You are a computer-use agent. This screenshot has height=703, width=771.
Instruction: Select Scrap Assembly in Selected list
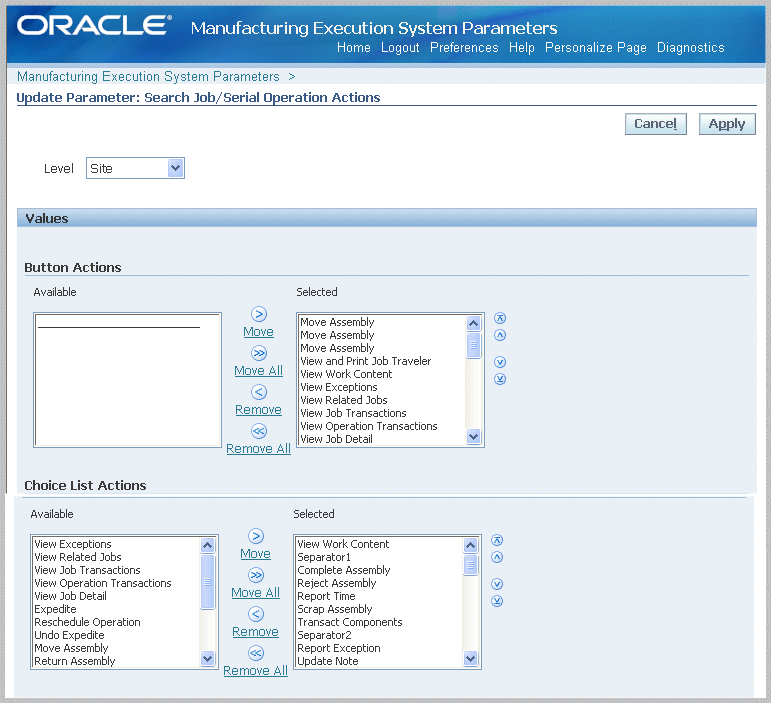[334, 609]
